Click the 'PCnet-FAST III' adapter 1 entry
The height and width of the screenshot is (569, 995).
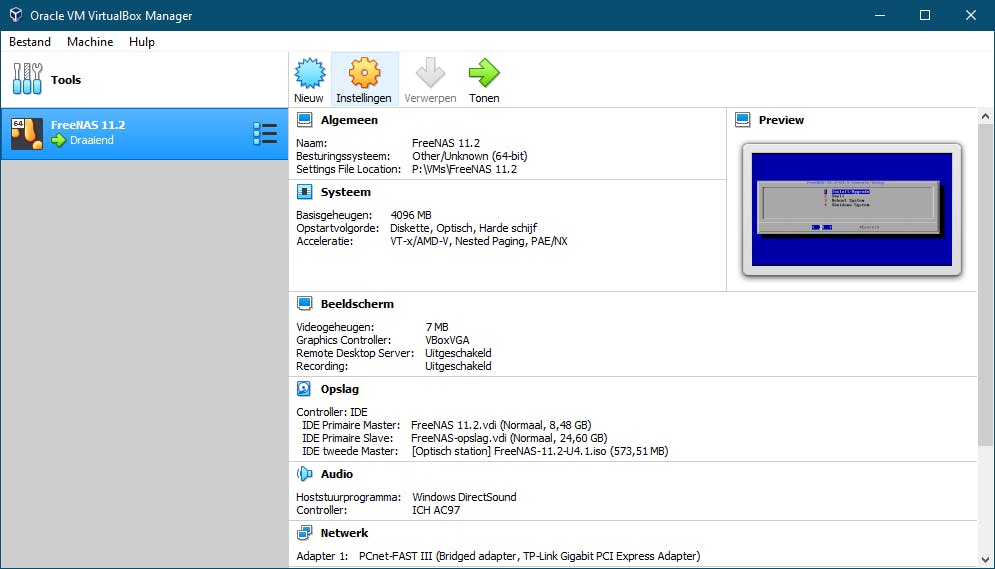530,556
